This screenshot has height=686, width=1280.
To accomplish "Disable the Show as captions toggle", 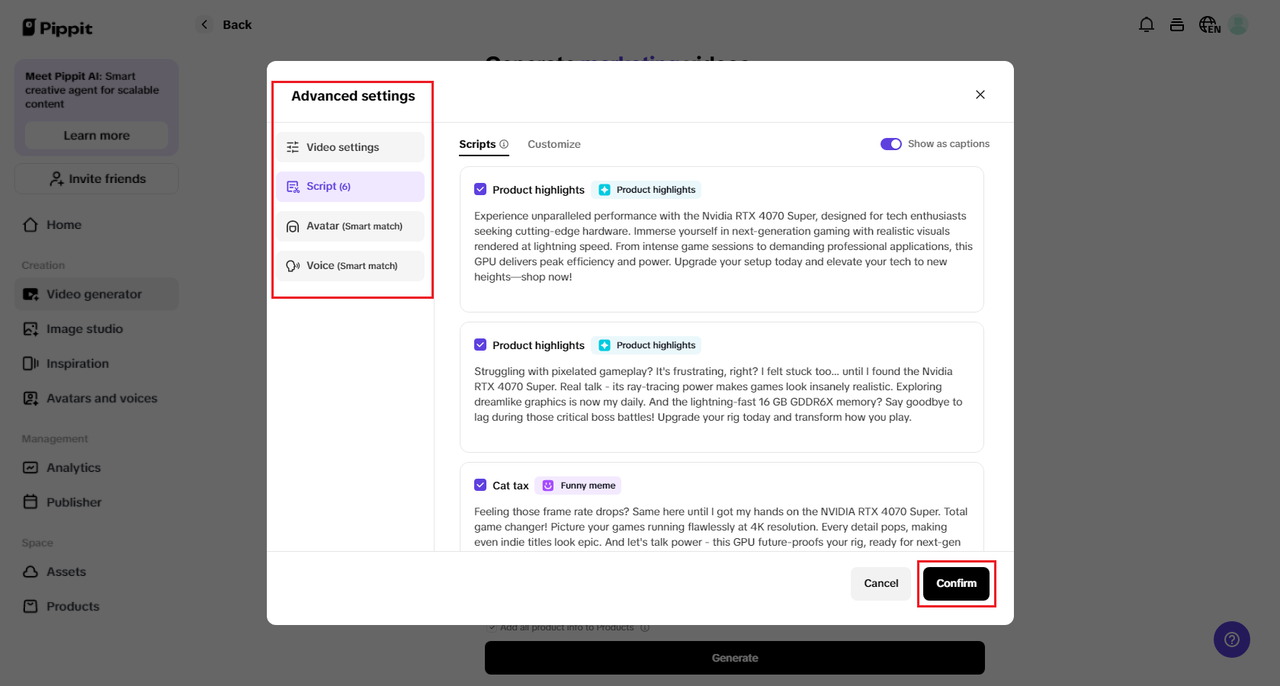I will click(x=890, y=143).
